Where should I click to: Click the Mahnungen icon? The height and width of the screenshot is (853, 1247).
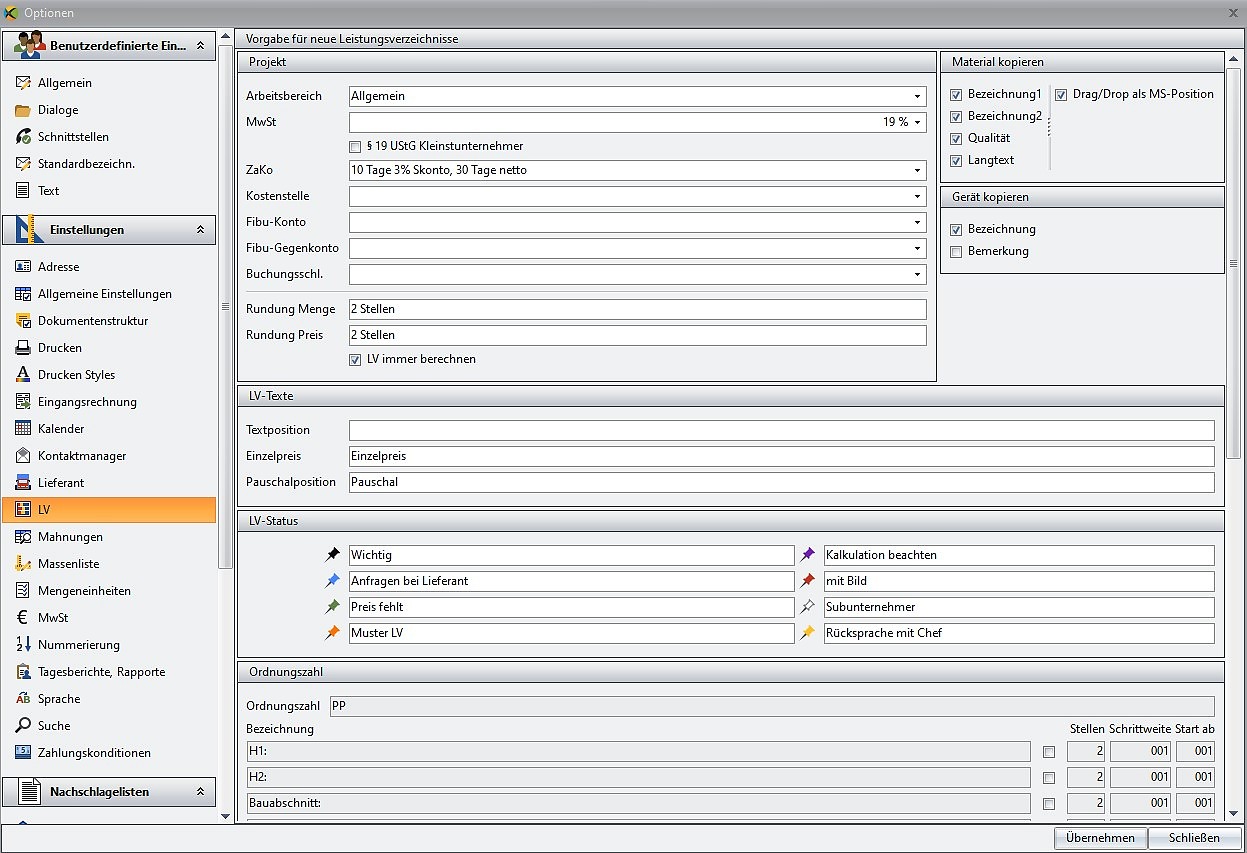pyautogui.click(x=23, y=537)
